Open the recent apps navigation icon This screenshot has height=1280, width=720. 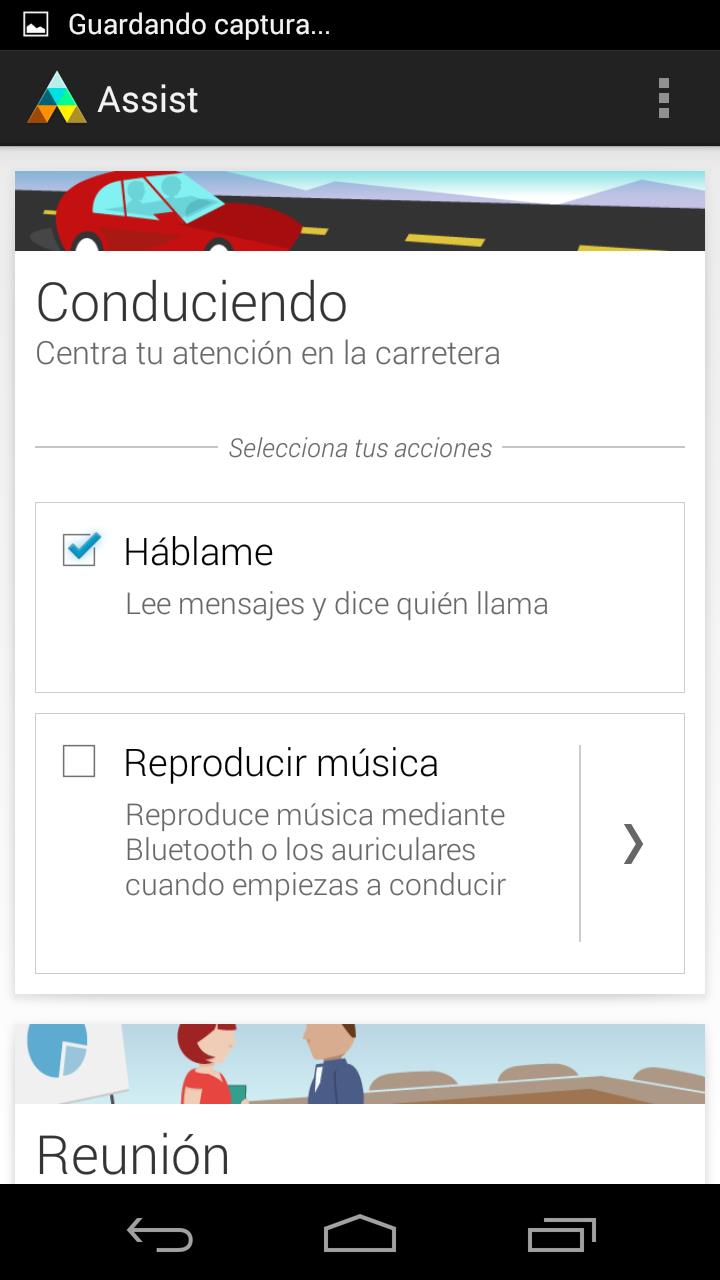pyautogui.click(x=561, y=1233)
